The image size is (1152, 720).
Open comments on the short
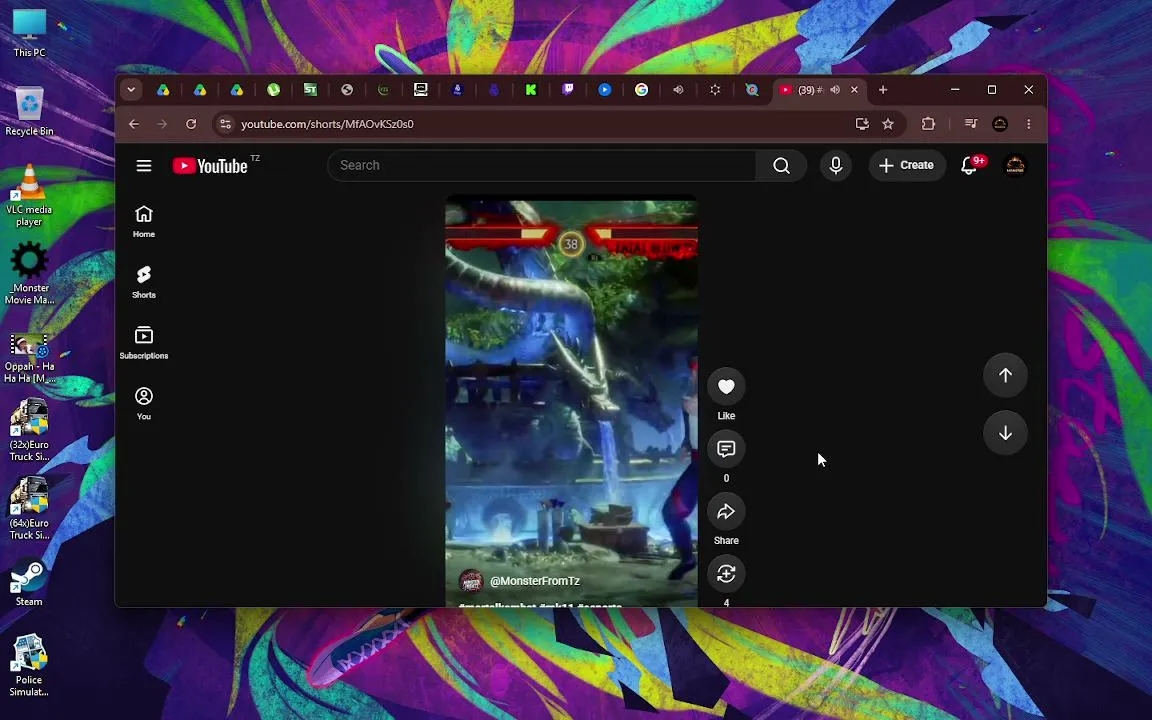pyautogui.click(x=726, y=449)
